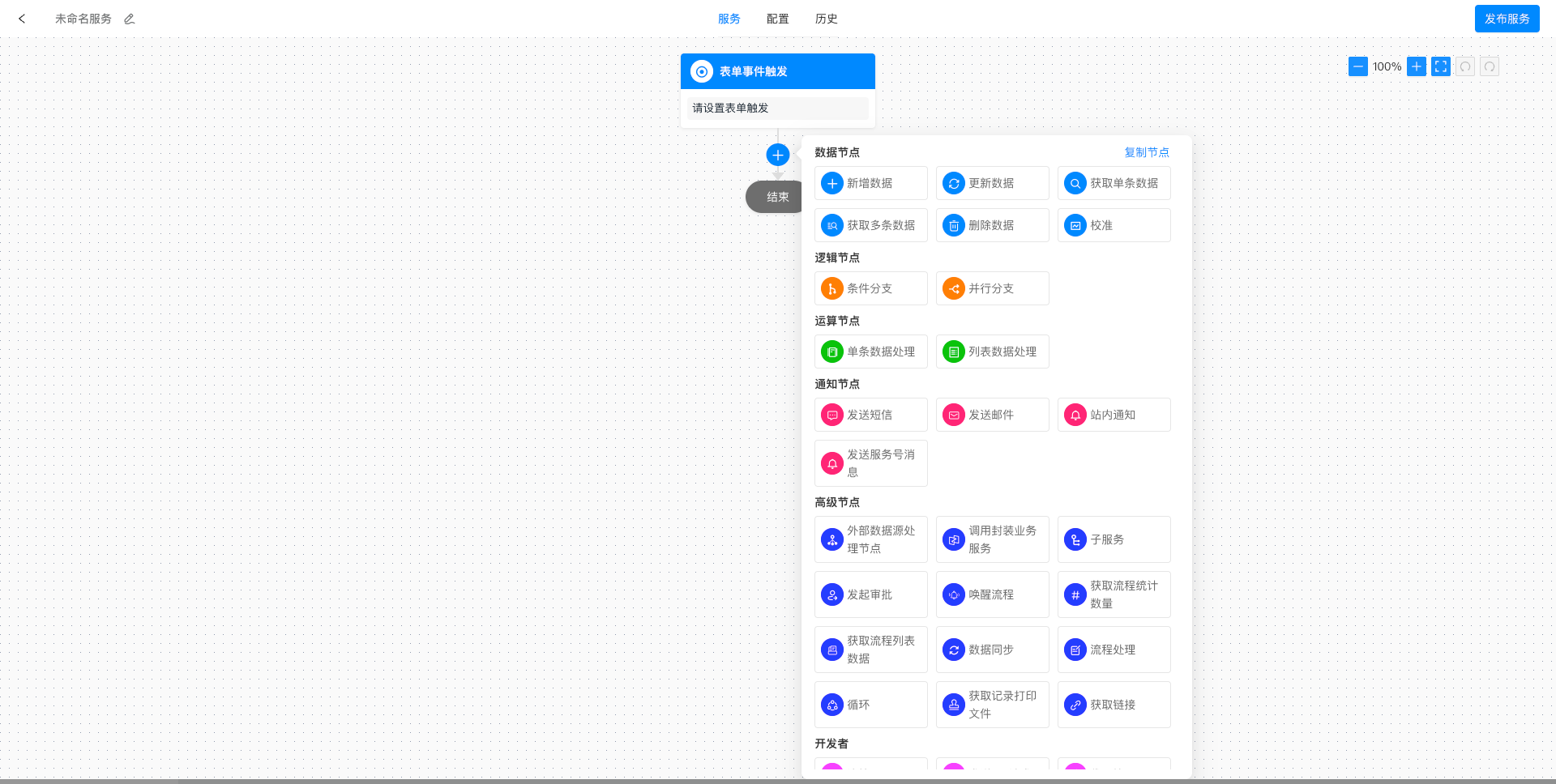Click the redo icon in the zoom toolbar
This screenshot has height=784, width=1556.
point(1489,66)
